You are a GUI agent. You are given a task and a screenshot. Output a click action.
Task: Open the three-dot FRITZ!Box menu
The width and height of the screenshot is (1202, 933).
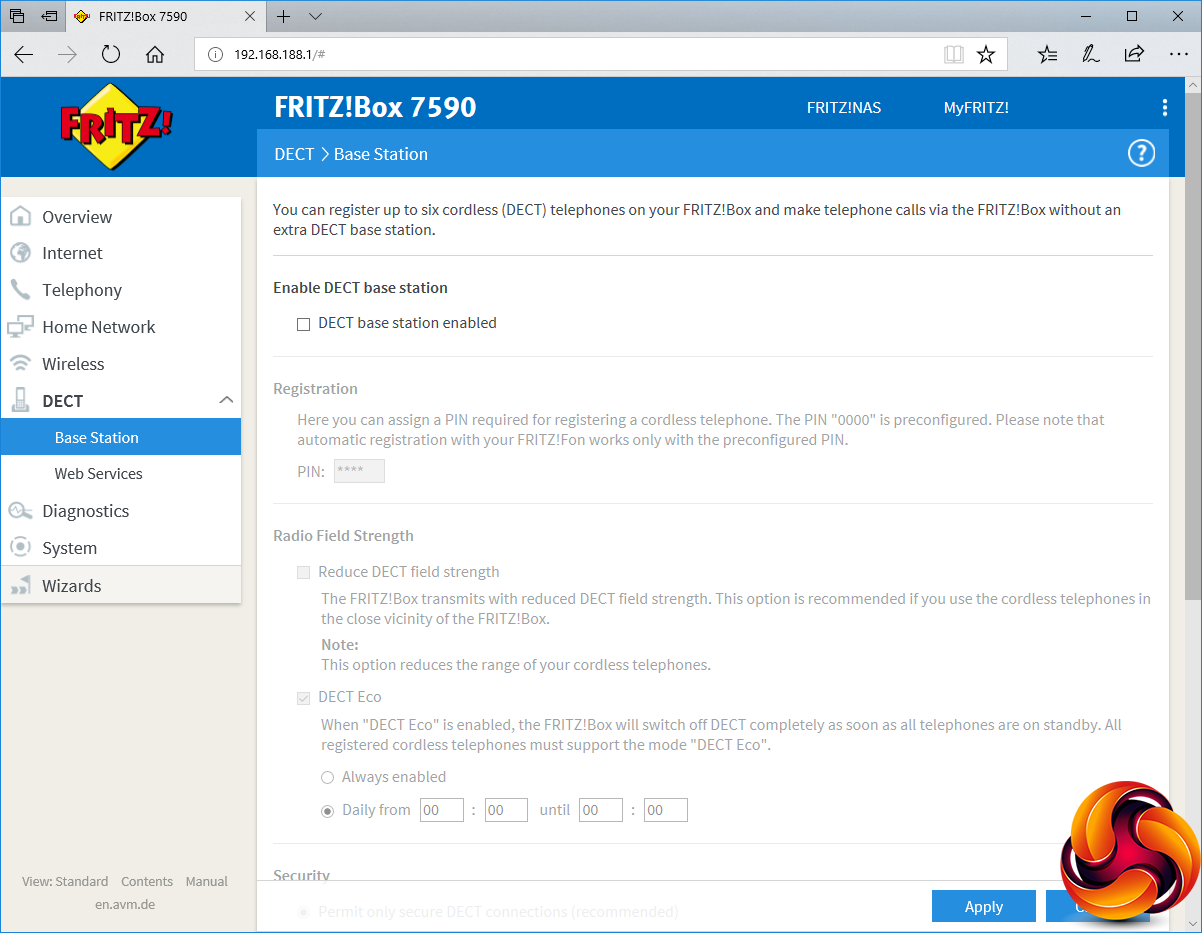pos(1164,108)
